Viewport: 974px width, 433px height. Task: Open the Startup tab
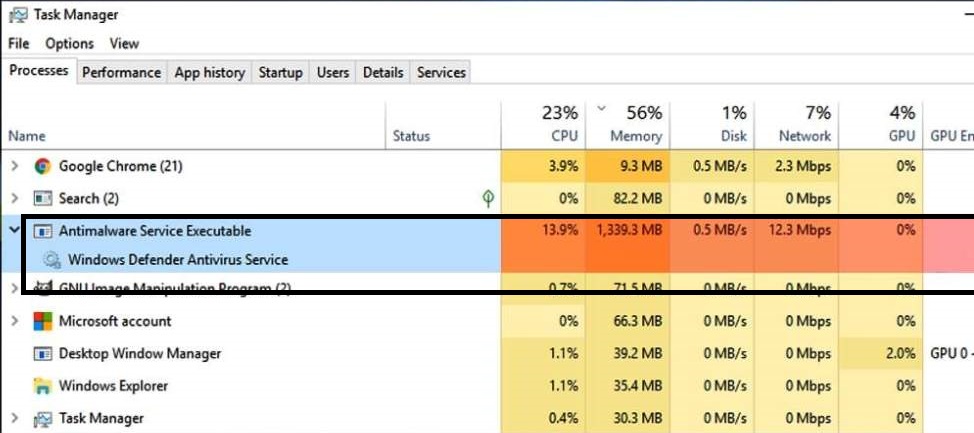(x=280, y=73)
